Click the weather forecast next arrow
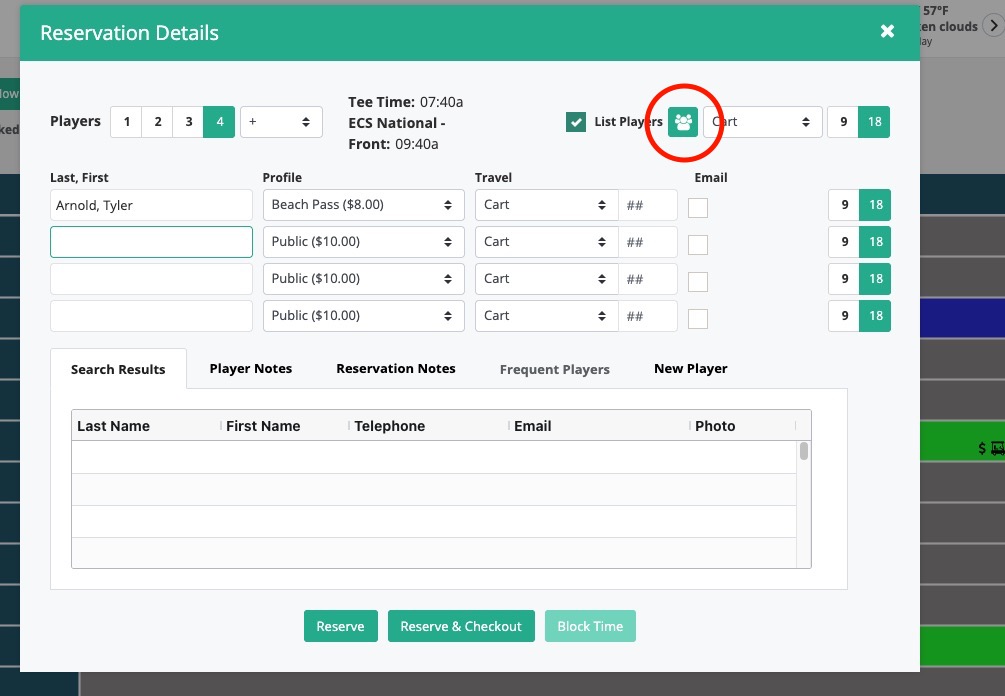The width and height of the screenshot is (1005, 696). 993,26
